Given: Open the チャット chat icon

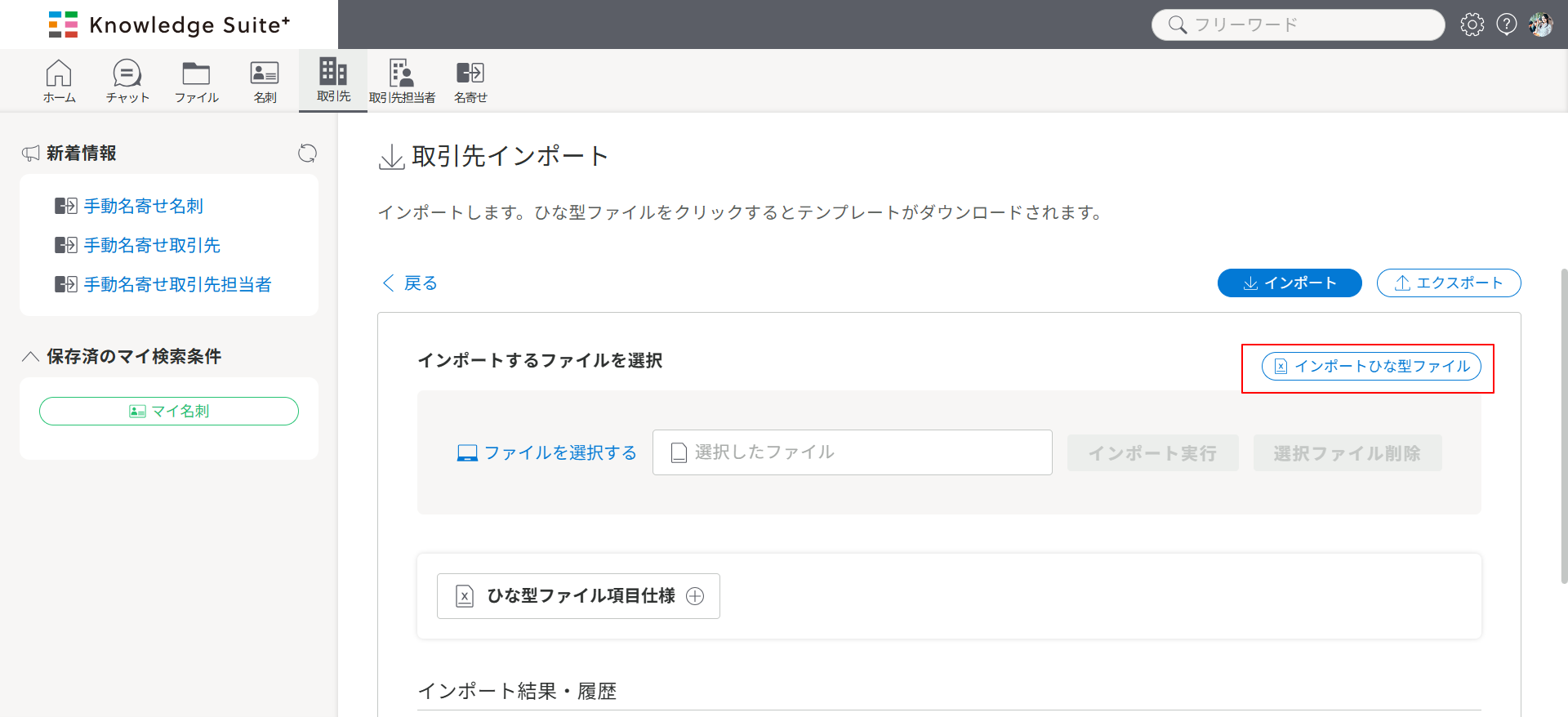Looking at the screenshot, I should coord(127,81).
